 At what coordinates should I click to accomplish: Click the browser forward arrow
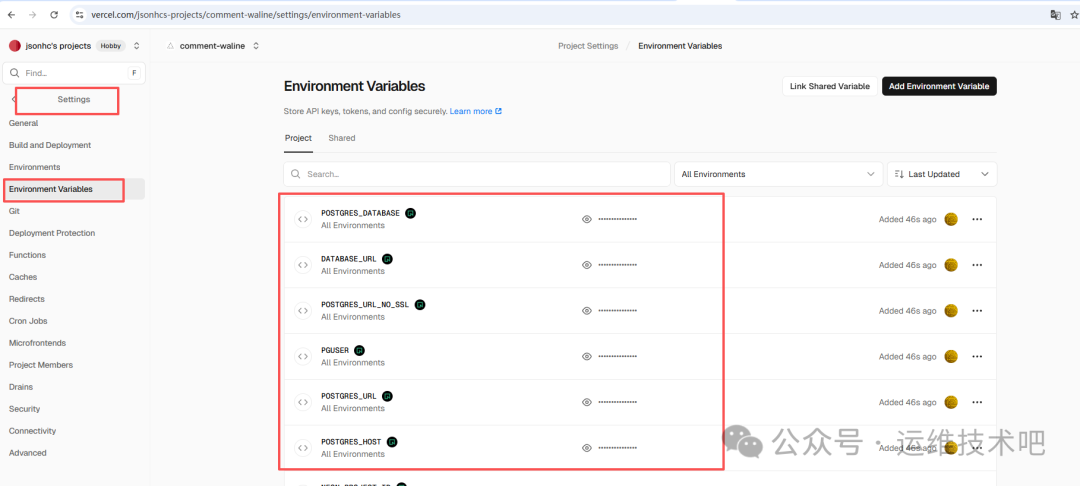pyautogui.click(x=32, y=14)
